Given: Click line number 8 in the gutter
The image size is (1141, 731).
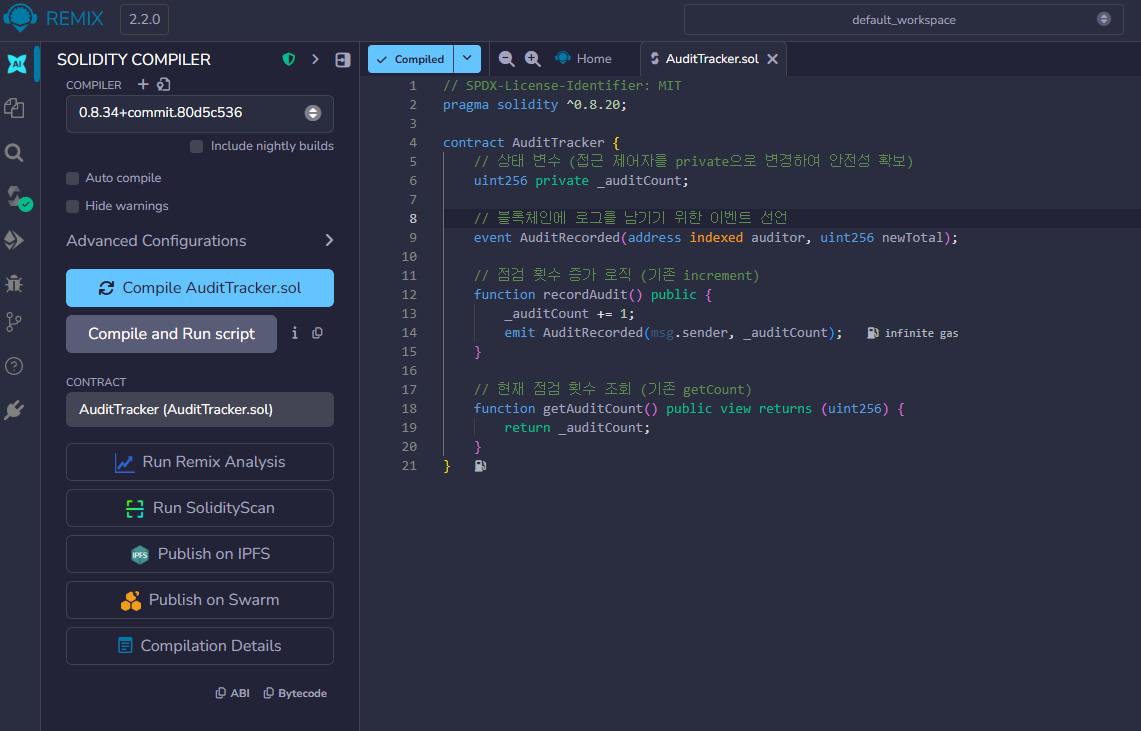Looking at the screenshot, I should tap(413, 218).
